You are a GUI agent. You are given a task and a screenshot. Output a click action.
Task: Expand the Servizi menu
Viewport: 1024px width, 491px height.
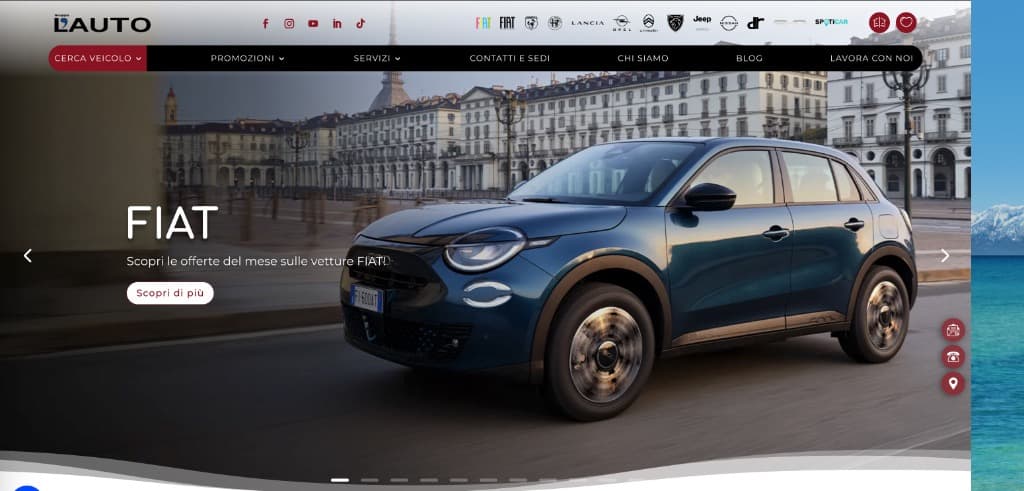[x=377, y=58]
